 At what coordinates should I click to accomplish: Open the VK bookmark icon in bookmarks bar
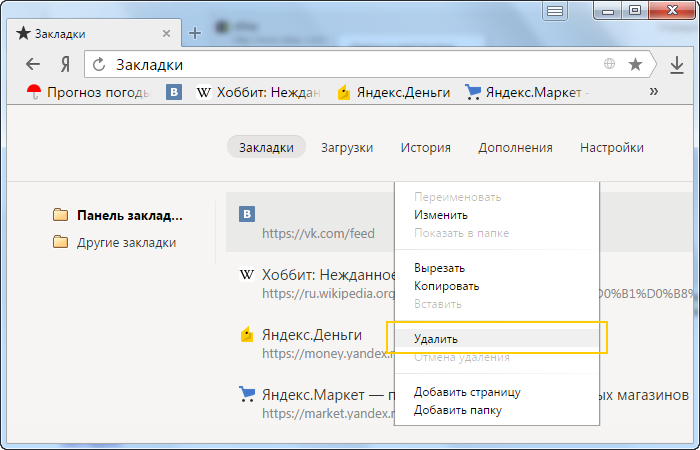[174, 92]
